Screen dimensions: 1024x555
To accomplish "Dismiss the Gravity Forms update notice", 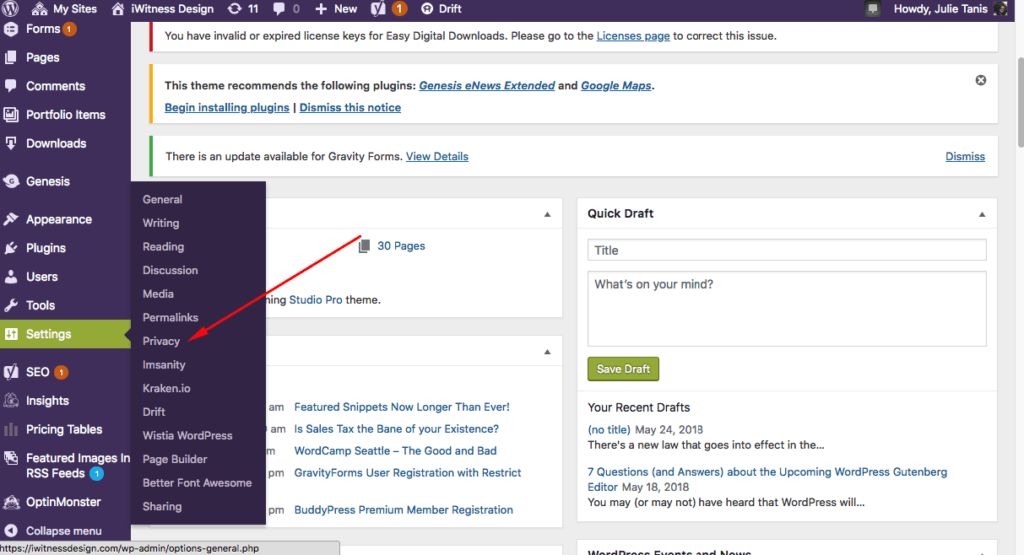I will pos(965,156).
